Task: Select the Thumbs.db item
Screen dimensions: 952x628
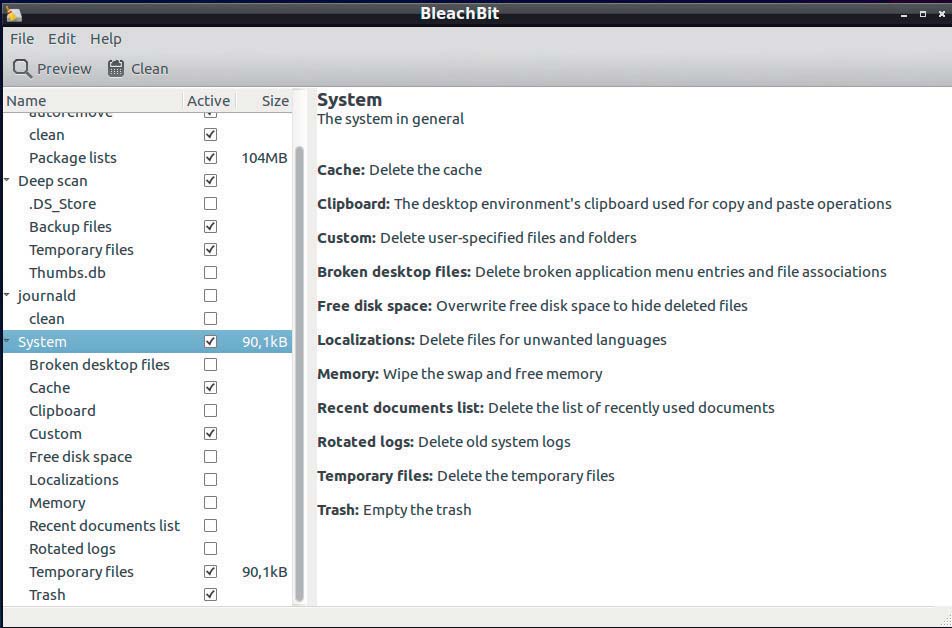Action: pos(67,273)
